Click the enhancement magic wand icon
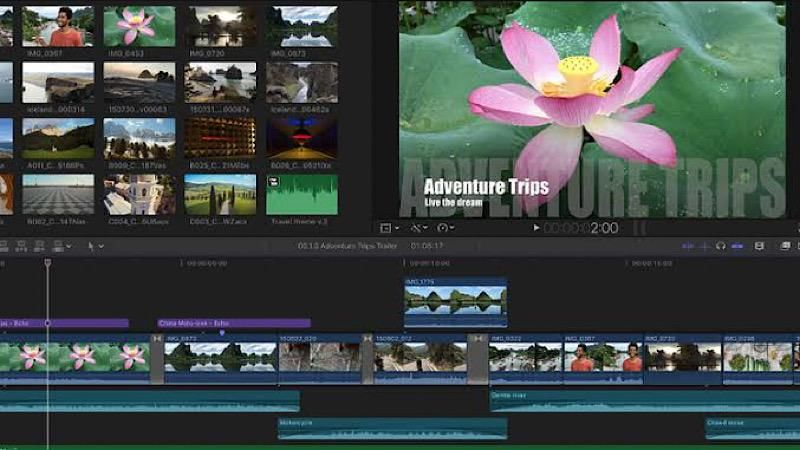 pos(417,228)
